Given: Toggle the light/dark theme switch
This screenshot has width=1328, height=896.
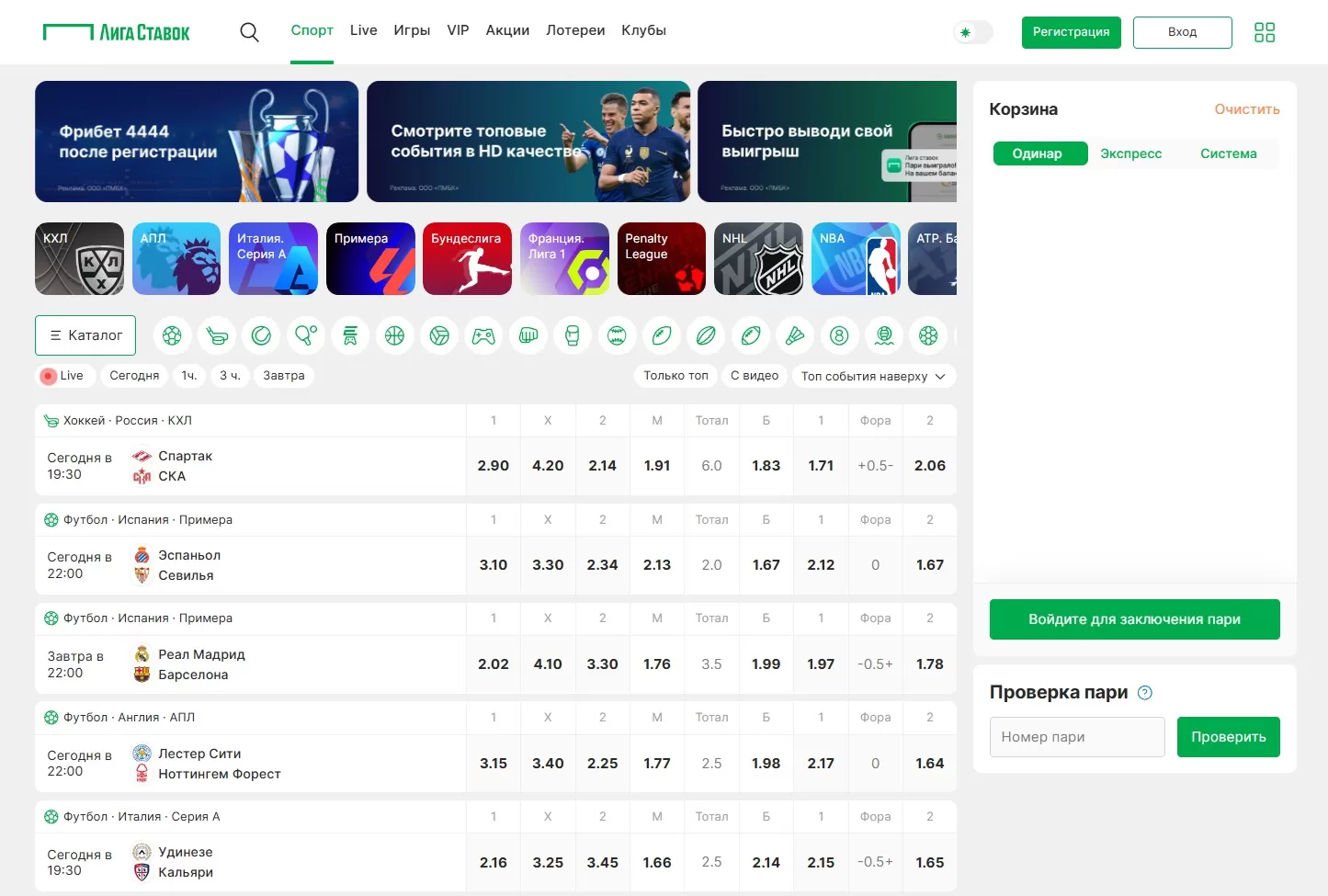Looking at the screenshot, I should click(973, 32).
